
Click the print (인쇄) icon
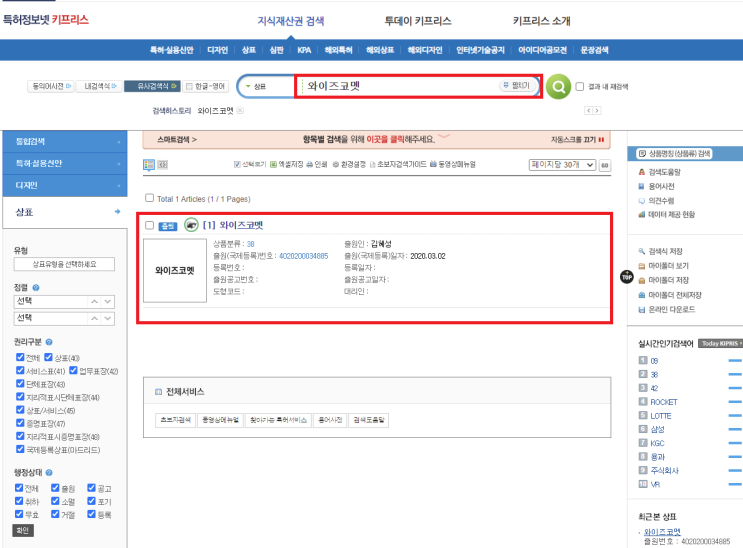coord(309,164)
